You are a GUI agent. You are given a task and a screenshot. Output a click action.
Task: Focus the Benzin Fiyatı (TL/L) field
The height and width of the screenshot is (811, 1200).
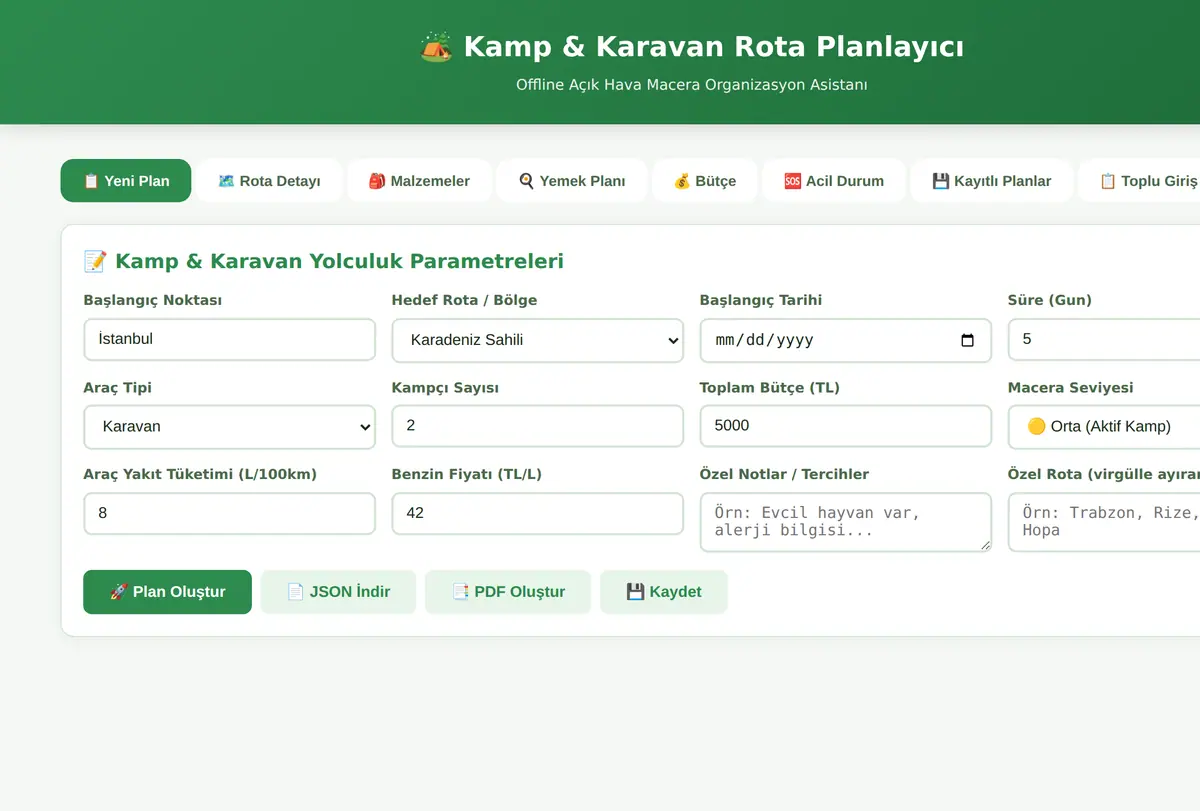[538, 513]
